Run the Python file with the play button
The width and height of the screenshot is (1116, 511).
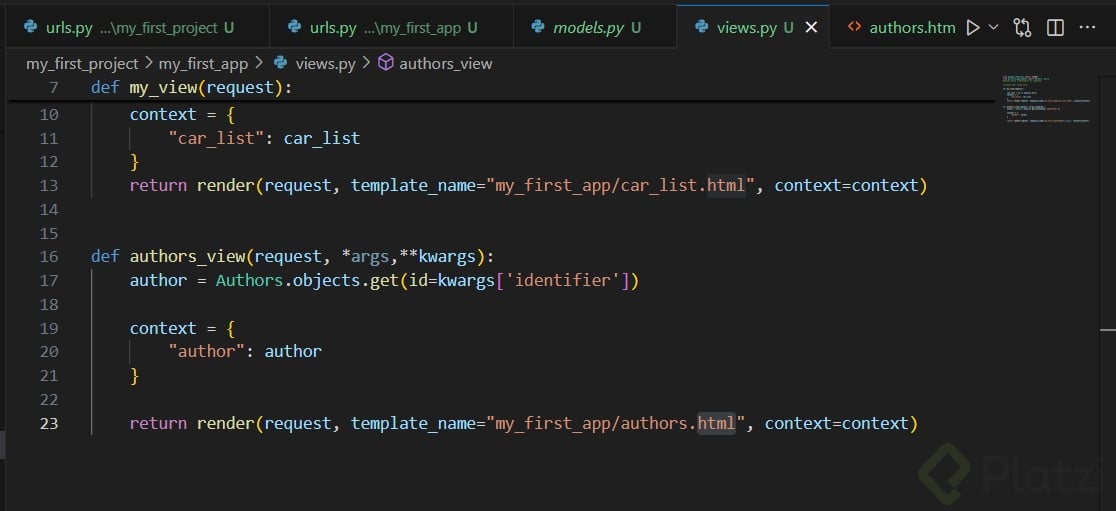coord(972,28)
